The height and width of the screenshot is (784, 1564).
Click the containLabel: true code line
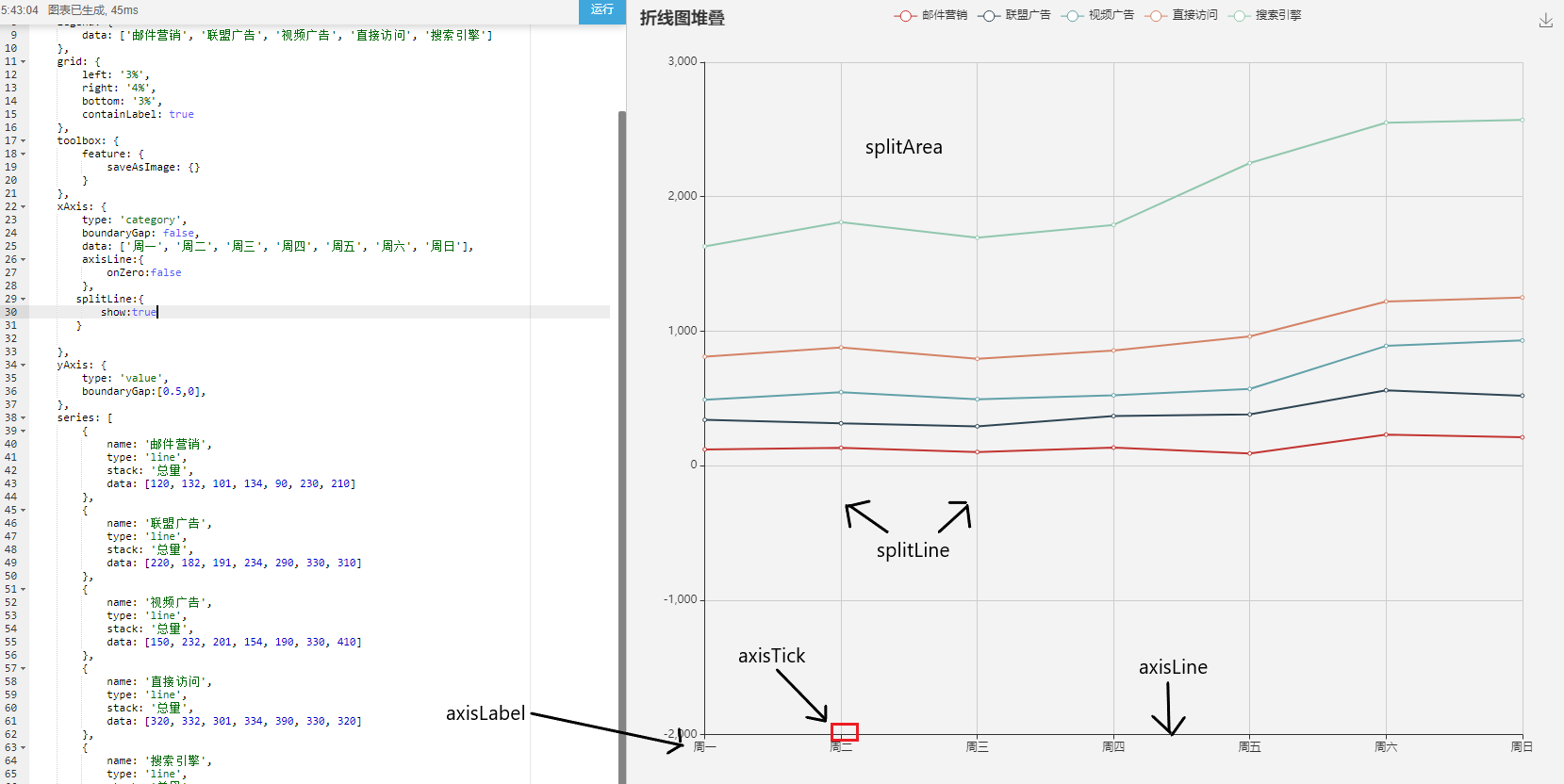pos(138,114)
